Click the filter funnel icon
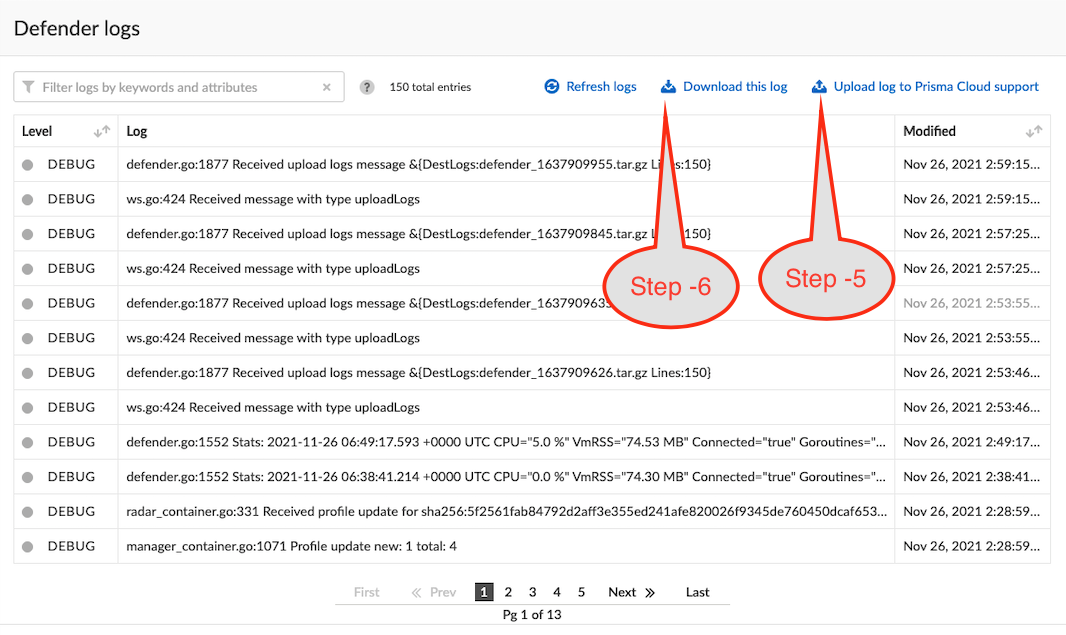The height and width of the screenshot is (635, 1066). [x=29, y=87]
